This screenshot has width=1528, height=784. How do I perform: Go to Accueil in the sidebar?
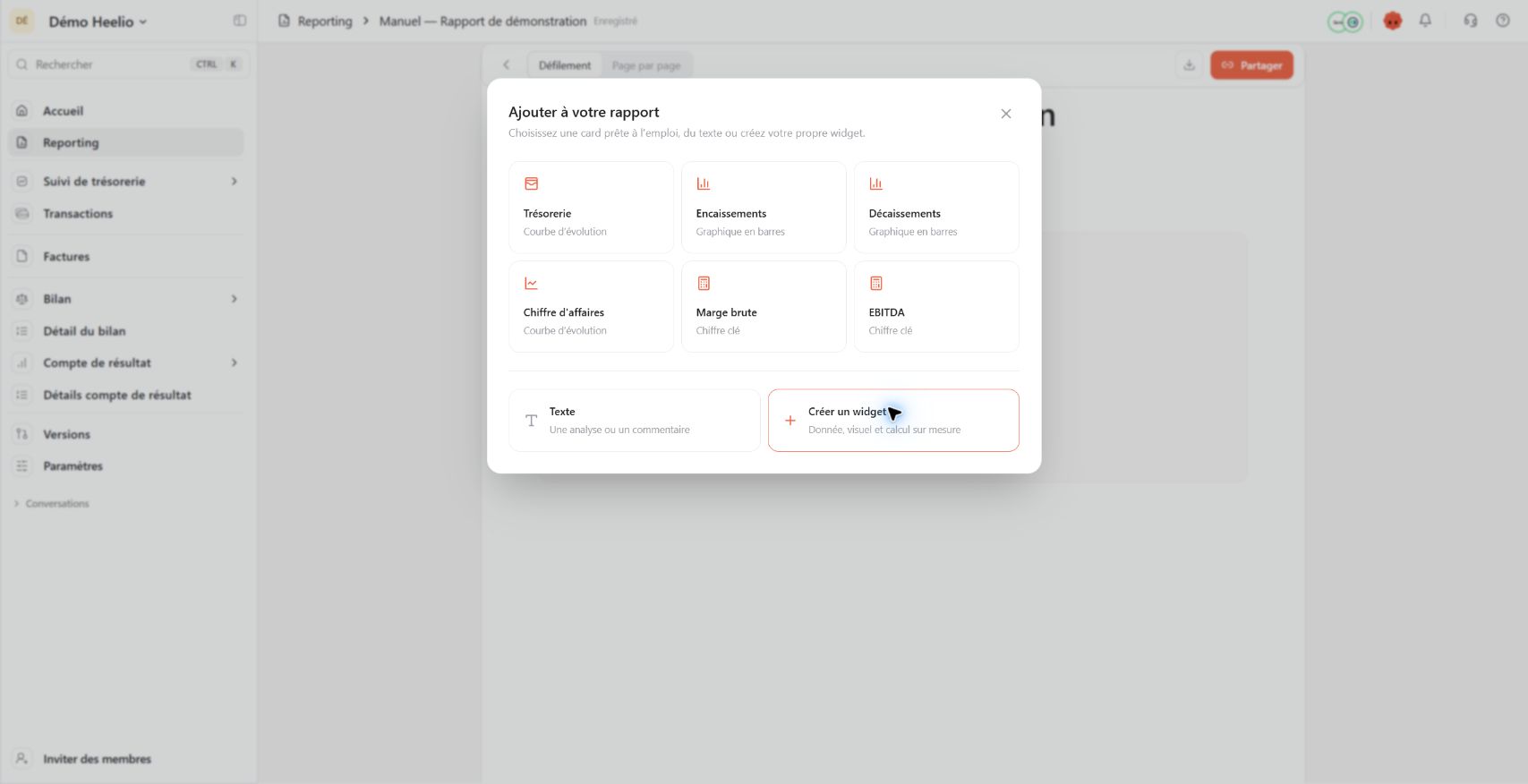[125, 111]
